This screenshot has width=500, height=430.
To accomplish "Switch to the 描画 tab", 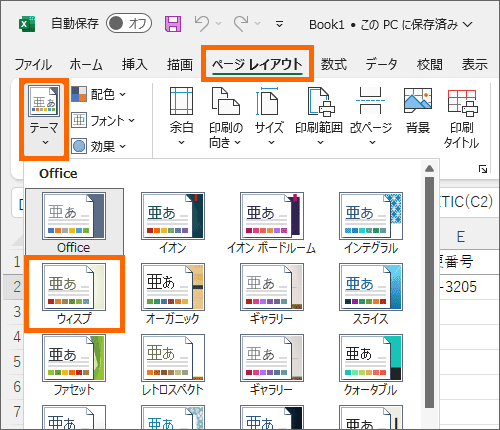I will [180, 64].
